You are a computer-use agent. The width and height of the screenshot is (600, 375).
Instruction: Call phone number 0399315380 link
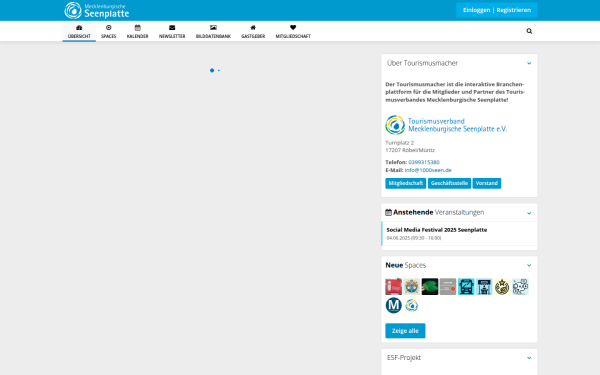[x=424, y=162]
